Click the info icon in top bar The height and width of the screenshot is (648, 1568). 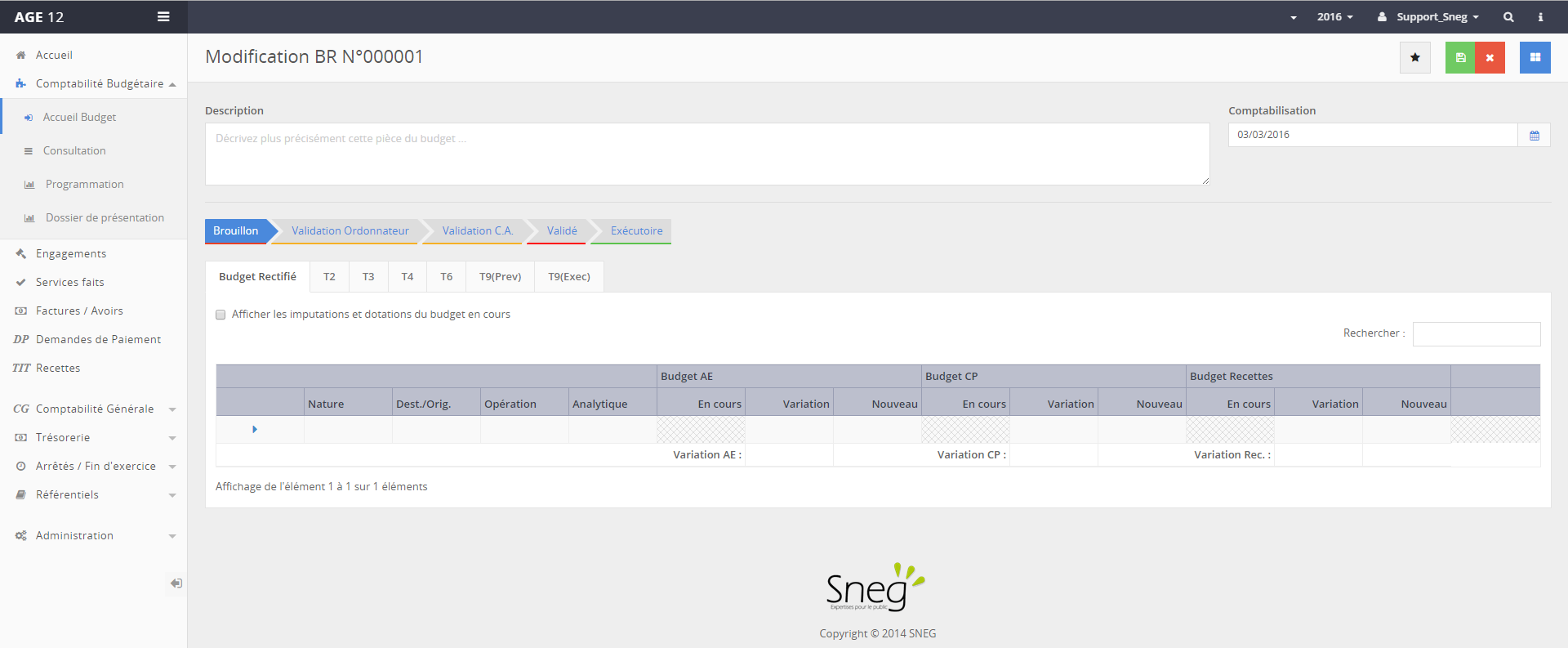coord(1540,17)
